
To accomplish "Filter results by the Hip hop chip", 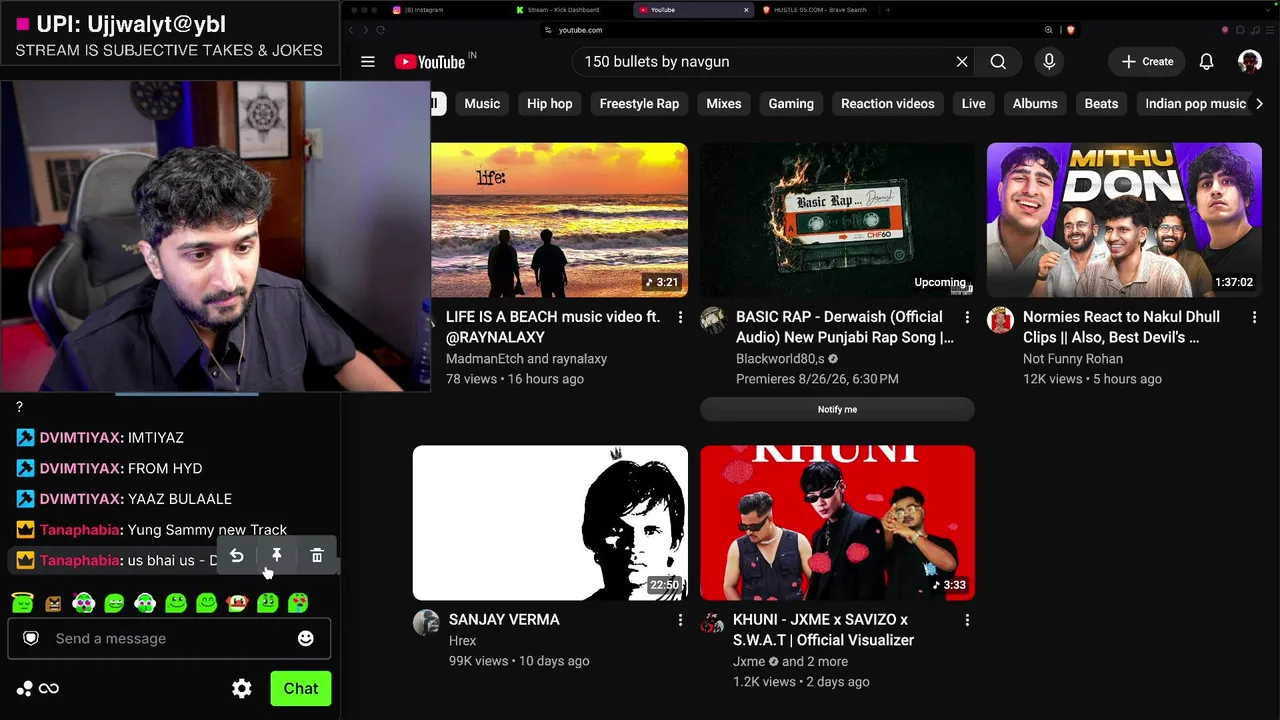I will coord(550,104).
